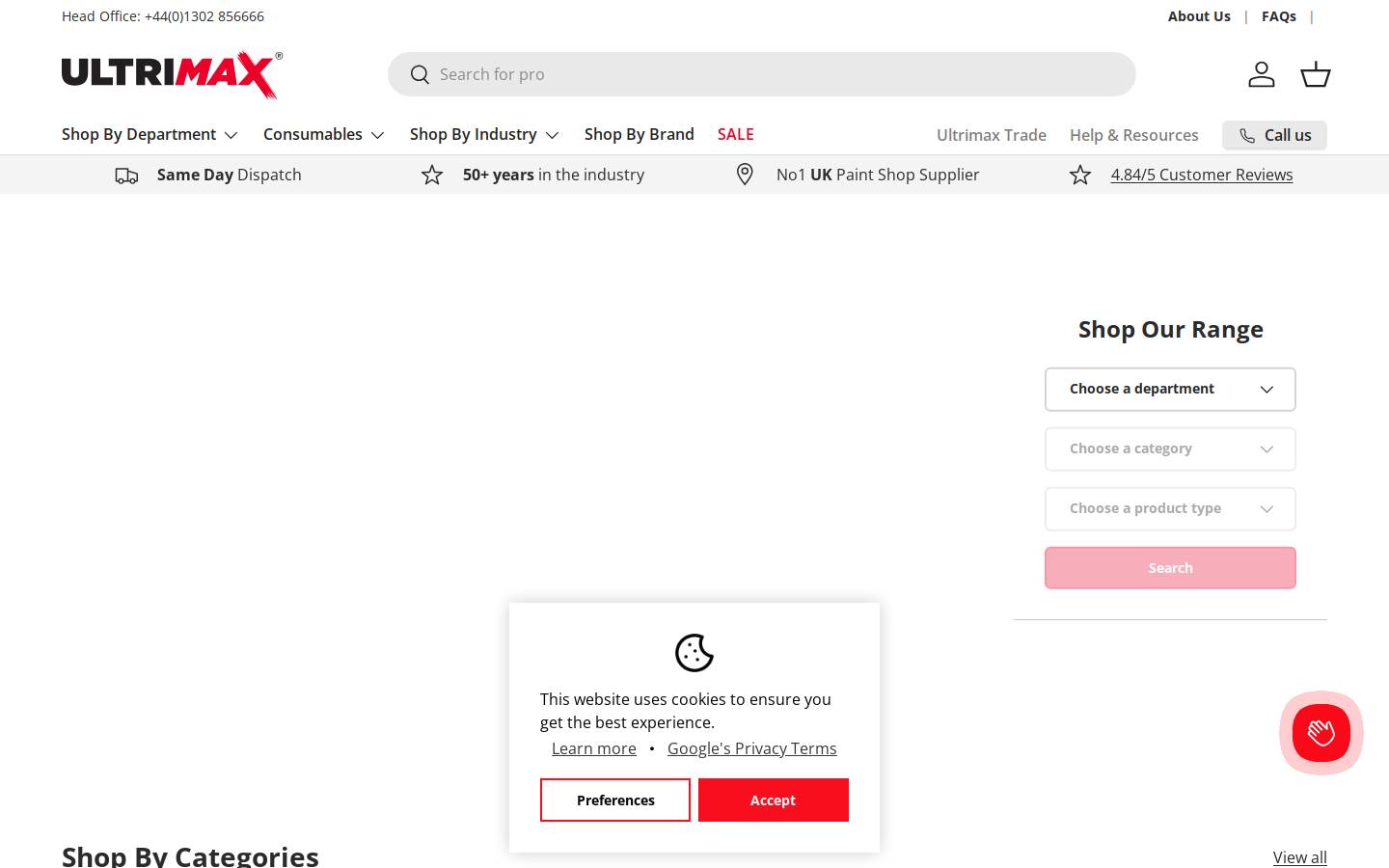The height and width of the screenshot is (868, 1389).
Task: Expand Shop By Industry menu
Action: click(x=484, y=135)
